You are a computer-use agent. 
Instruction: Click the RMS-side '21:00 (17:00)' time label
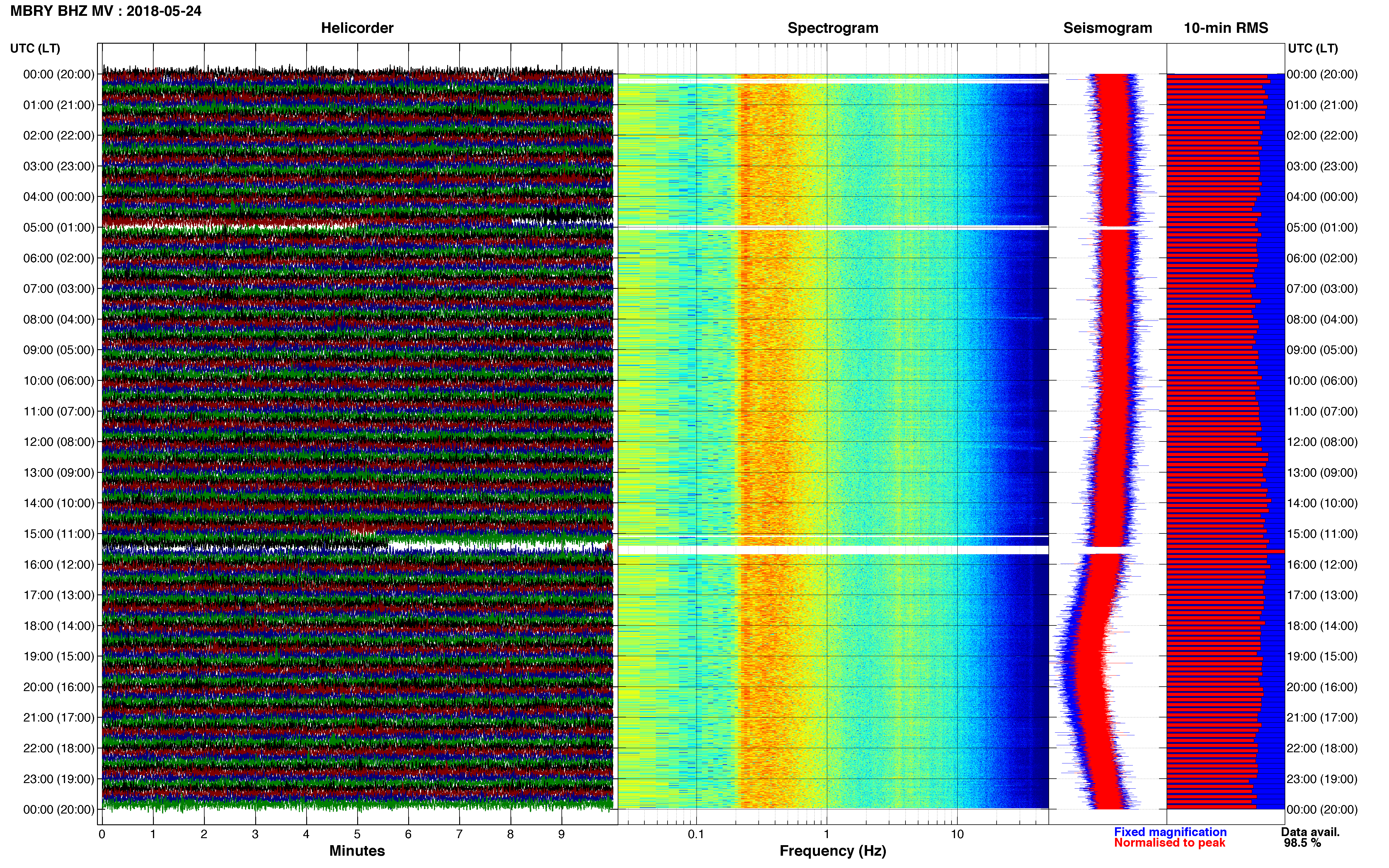click(1322, 718)
